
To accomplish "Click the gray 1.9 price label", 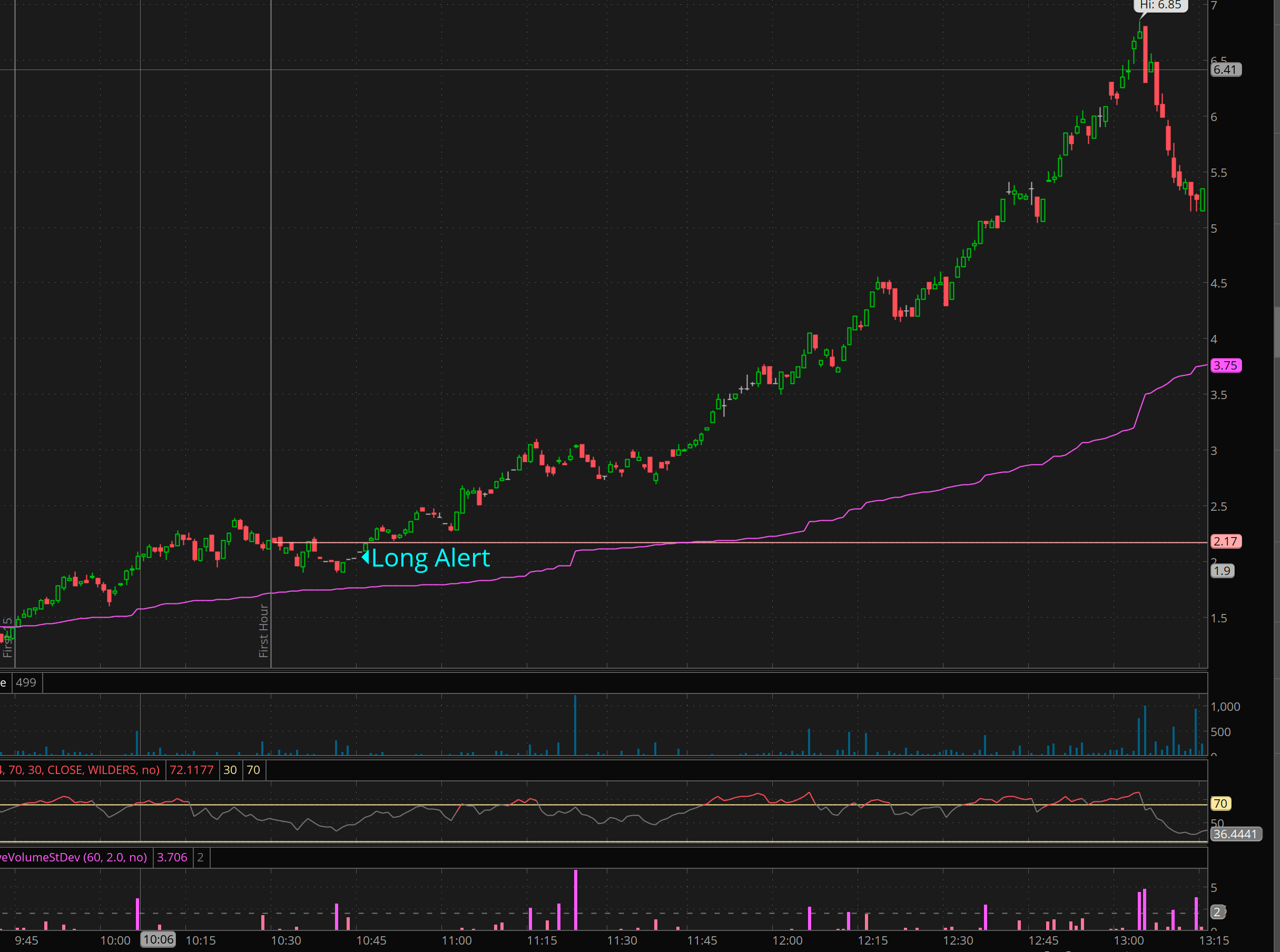I will (x=1222, y=571).
